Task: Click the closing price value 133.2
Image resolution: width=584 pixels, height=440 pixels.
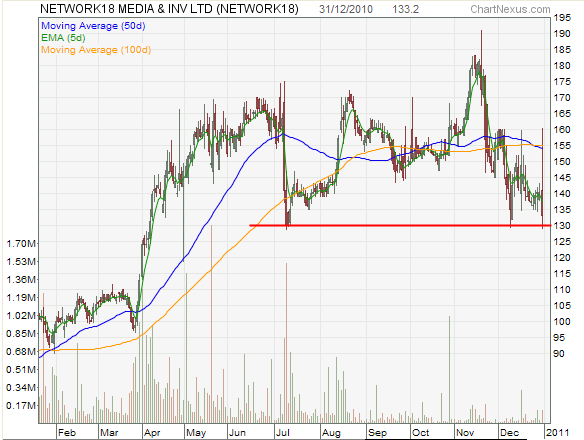Action: [x=405, y=9]
